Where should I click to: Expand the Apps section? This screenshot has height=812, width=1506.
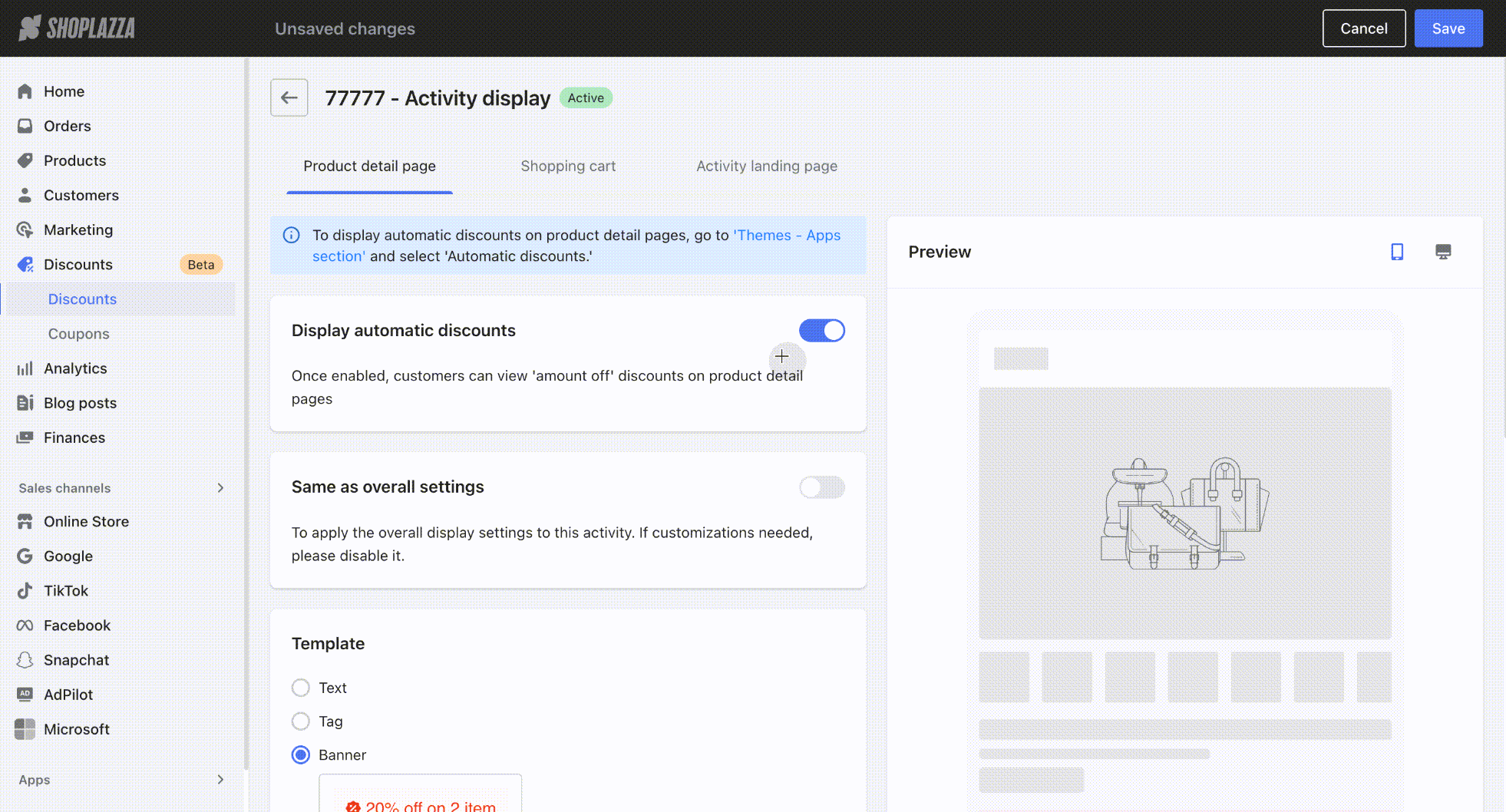[x=220, y=780]
